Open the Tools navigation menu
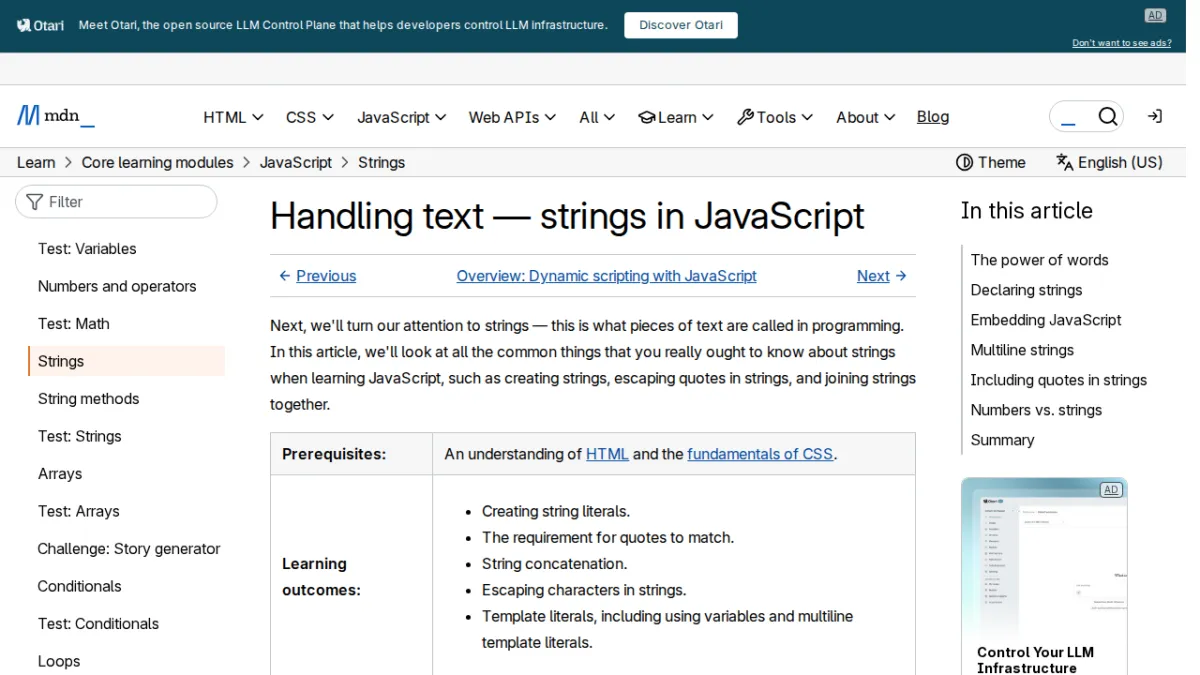1200x675 pixels. [x=775, y=117]
